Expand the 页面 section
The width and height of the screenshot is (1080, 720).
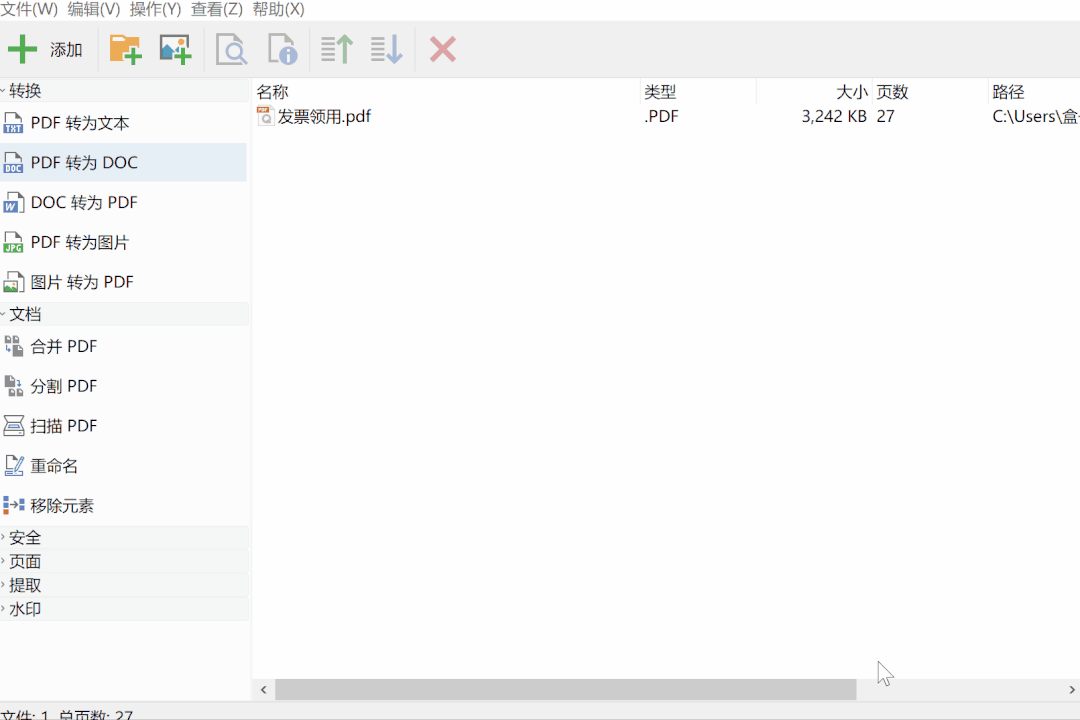click(x=25, y=561)
